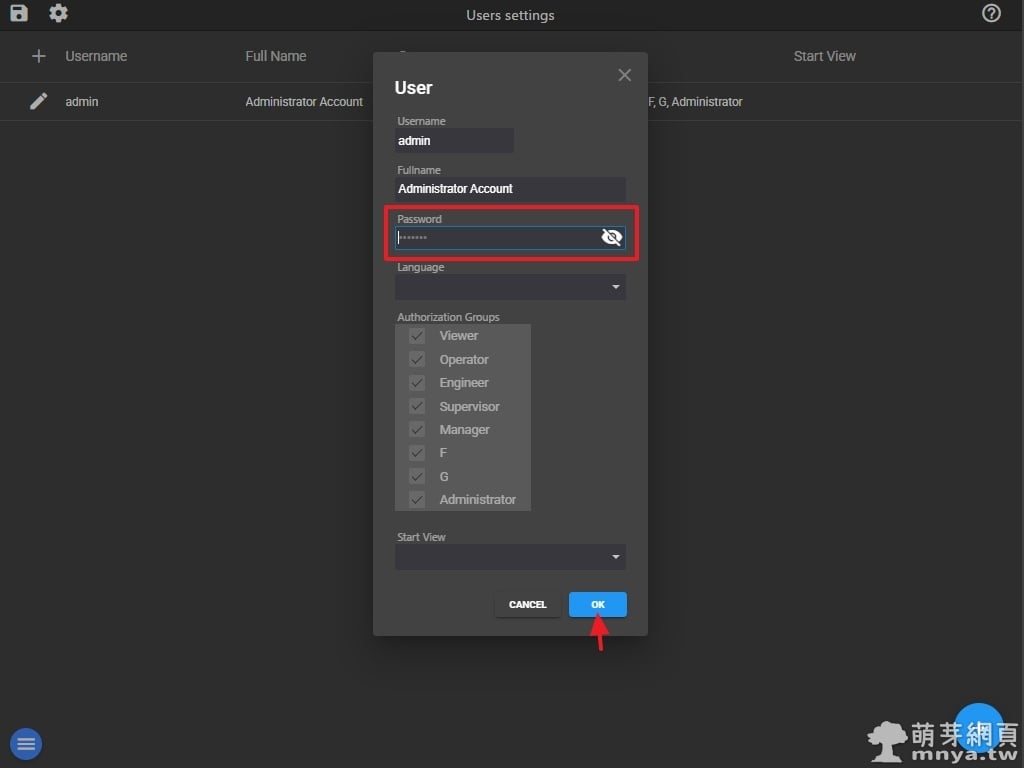Close the User dialog with X

click(625, 75)
